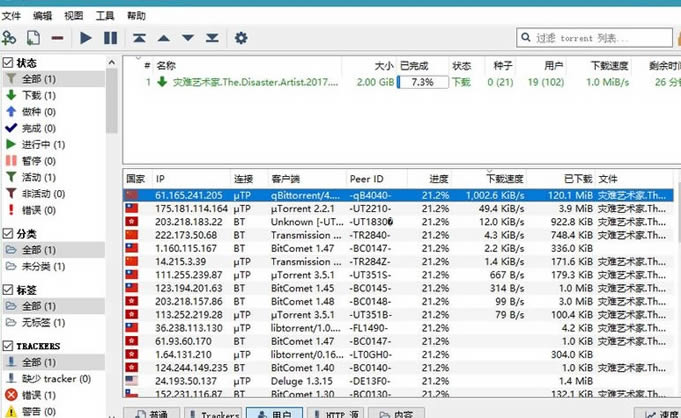The image size is (681, 418).
Task: Switch to the Trackers tab
Action: tap(213, 413)
